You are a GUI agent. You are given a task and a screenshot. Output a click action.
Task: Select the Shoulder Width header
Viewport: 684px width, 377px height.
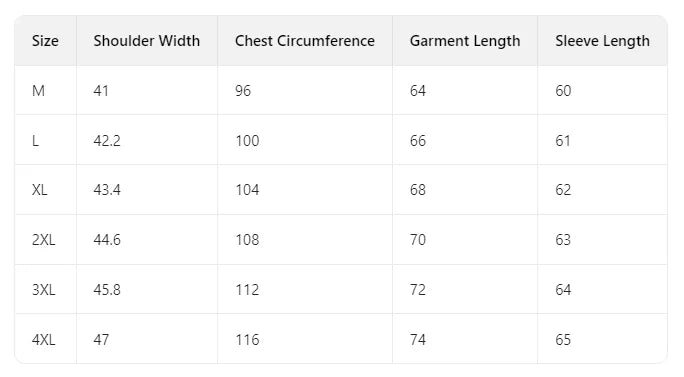(x=147, y=41)
